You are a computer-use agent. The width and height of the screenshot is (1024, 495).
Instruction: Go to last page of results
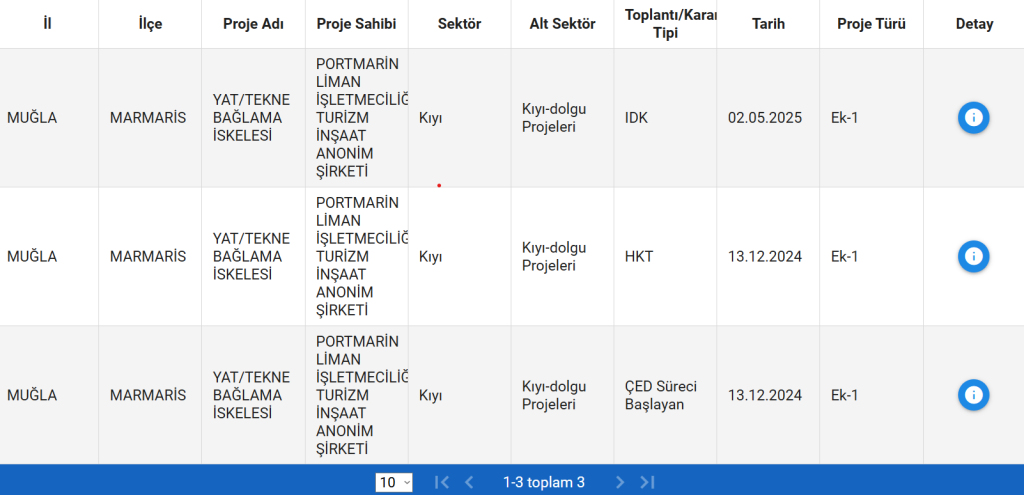tap(647, 483)
